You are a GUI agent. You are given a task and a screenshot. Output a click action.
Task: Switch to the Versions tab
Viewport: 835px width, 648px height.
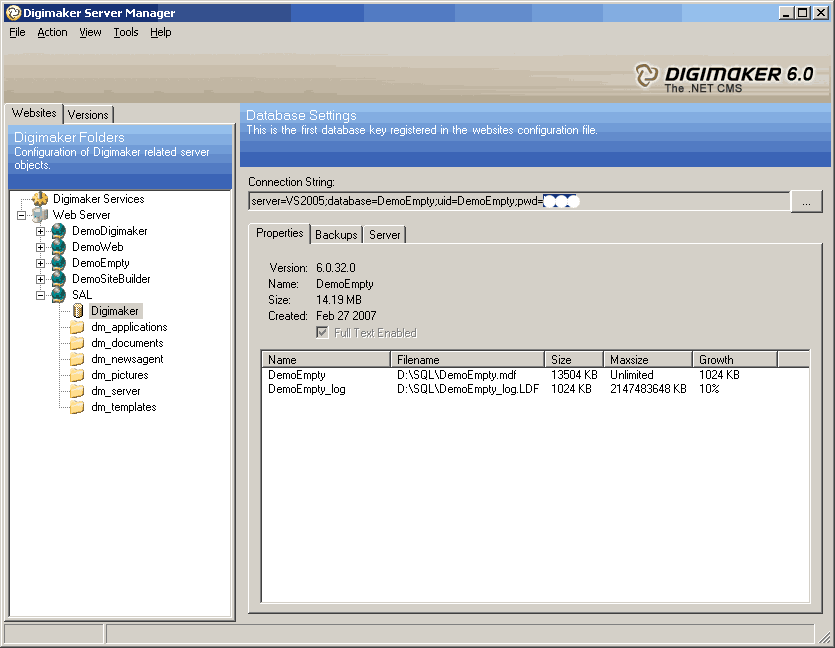coord(88,115)
